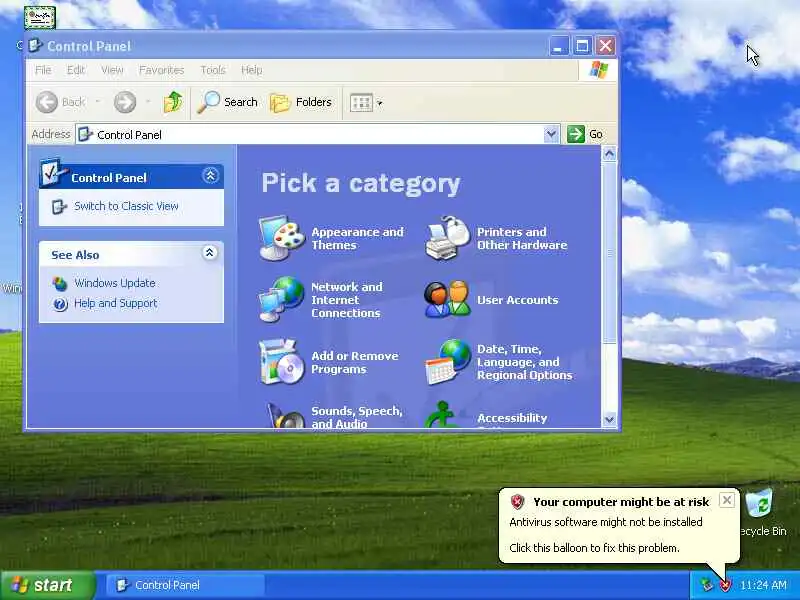The width and height of the screenshot is (800, 600).
Task: Open the Printers and Other Hardware icon
Action: (447, 238)
